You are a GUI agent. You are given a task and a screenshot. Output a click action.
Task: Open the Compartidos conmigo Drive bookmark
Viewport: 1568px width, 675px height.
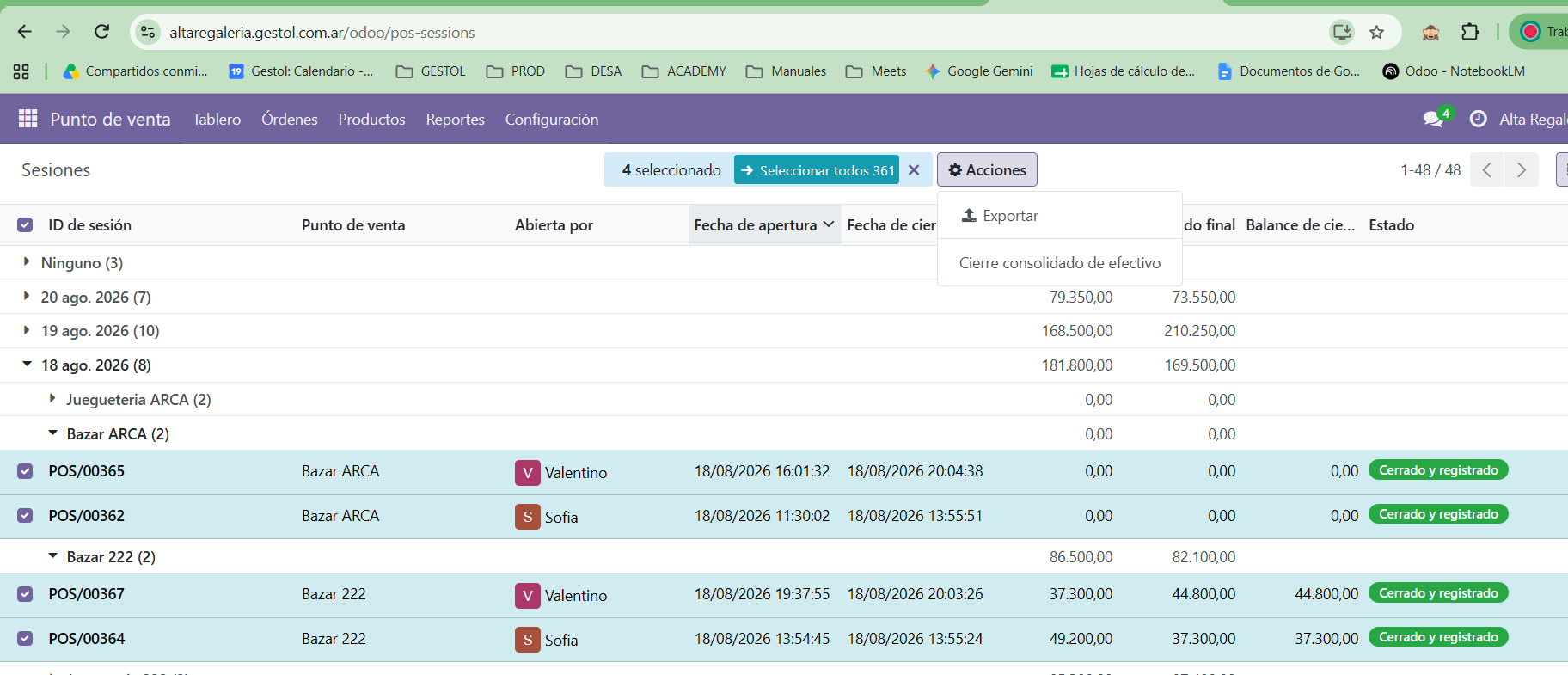[136, 71]
